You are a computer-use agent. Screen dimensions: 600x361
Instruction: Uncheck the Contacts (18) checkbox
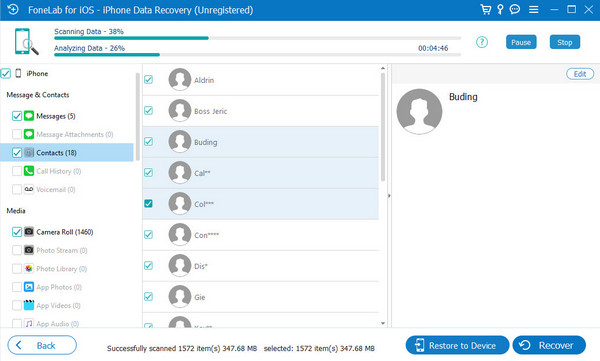(x=17, y=153)
